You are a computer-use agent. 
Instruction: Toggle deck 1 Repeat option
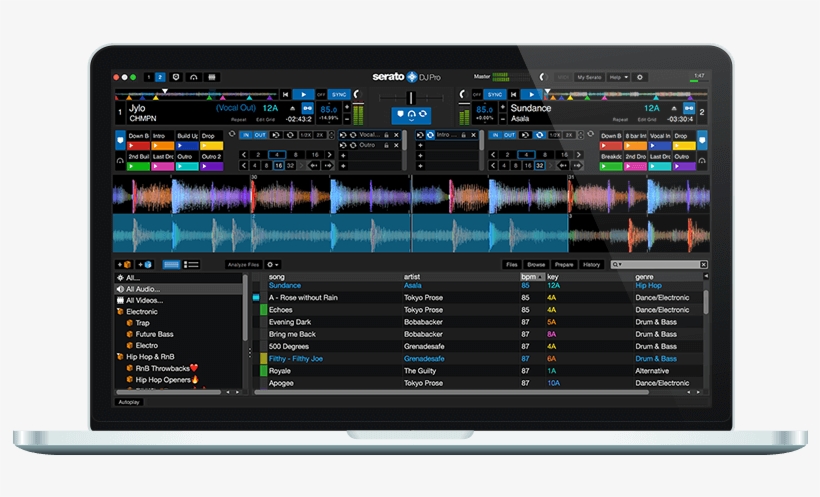point(238,120)
